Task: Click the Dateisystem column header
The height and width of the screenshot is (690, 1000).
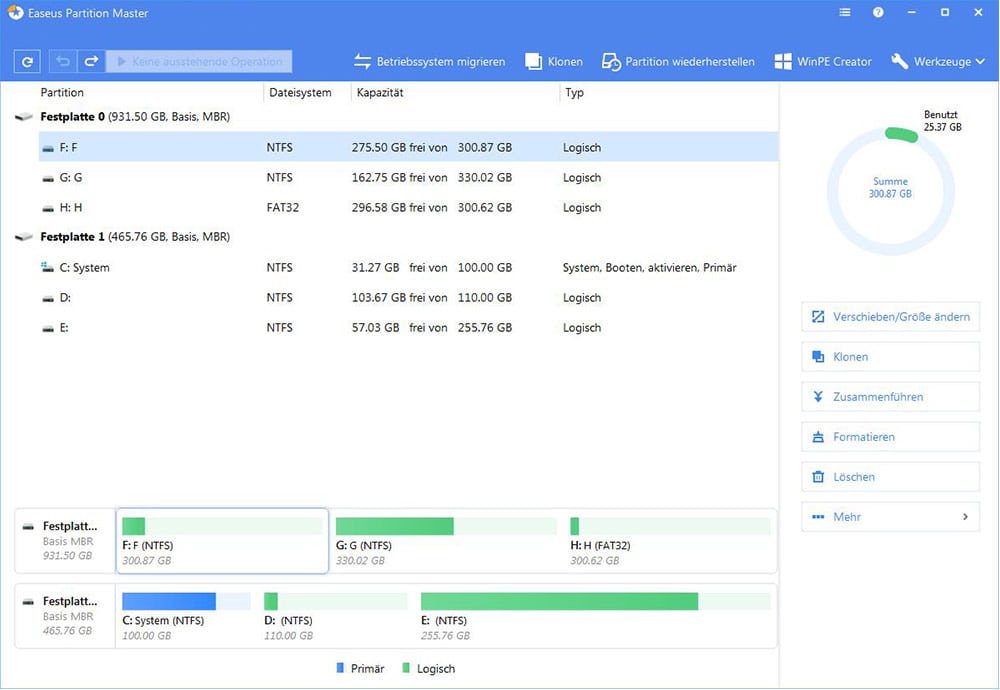Action: coord(300,92)
